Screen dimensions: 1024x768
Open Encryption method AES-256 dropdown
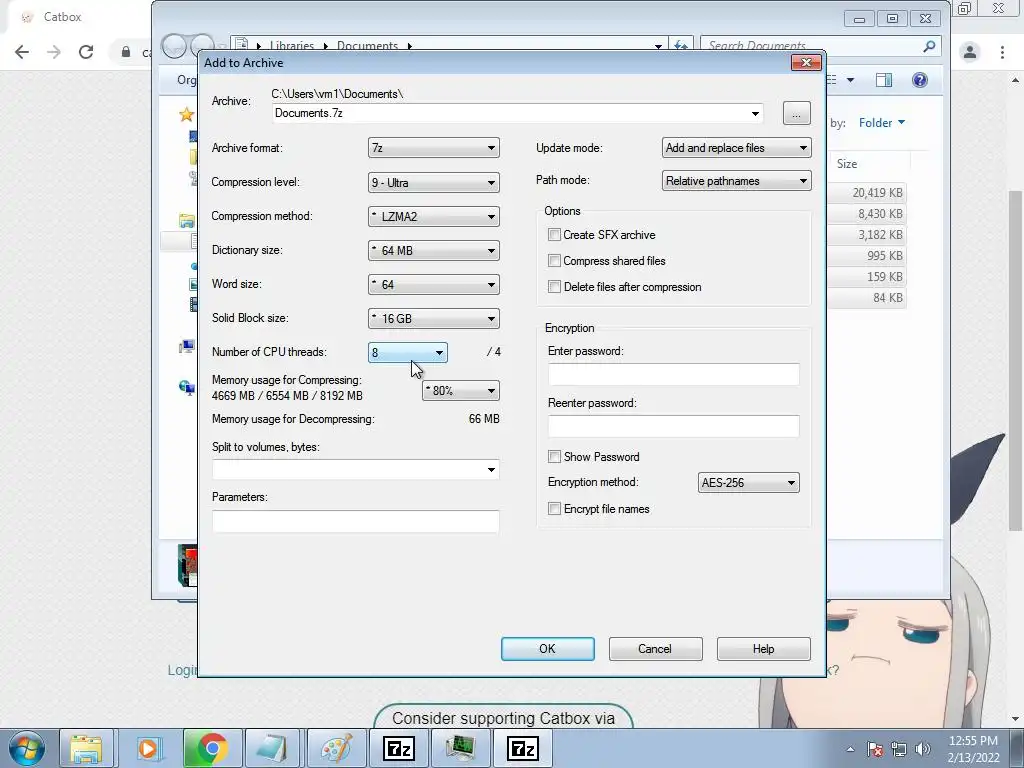pos(748,483)
